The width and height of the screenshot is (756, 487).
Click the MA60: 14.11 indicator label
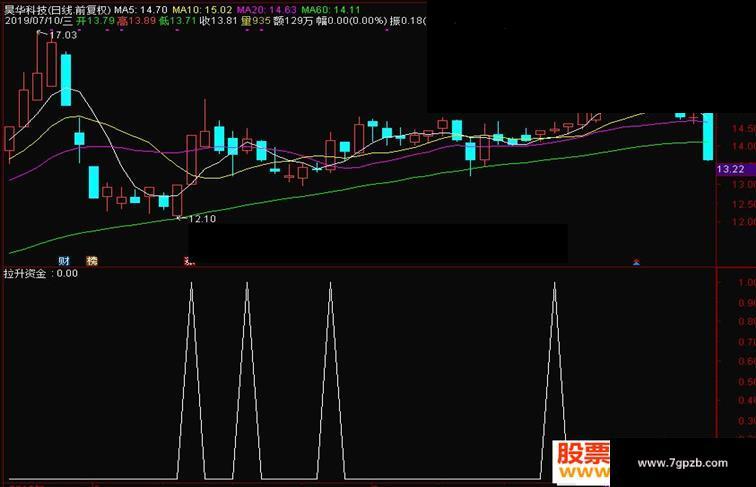pyautogui.click(x=331, y=9)
